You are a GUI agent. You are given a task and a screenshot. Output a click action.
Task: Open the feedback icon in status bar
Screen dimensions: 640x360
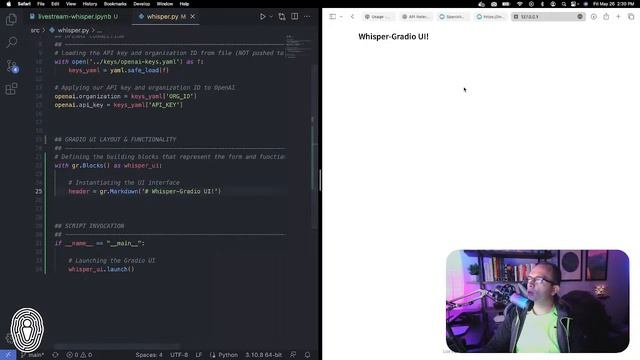(x=293, y=355)
